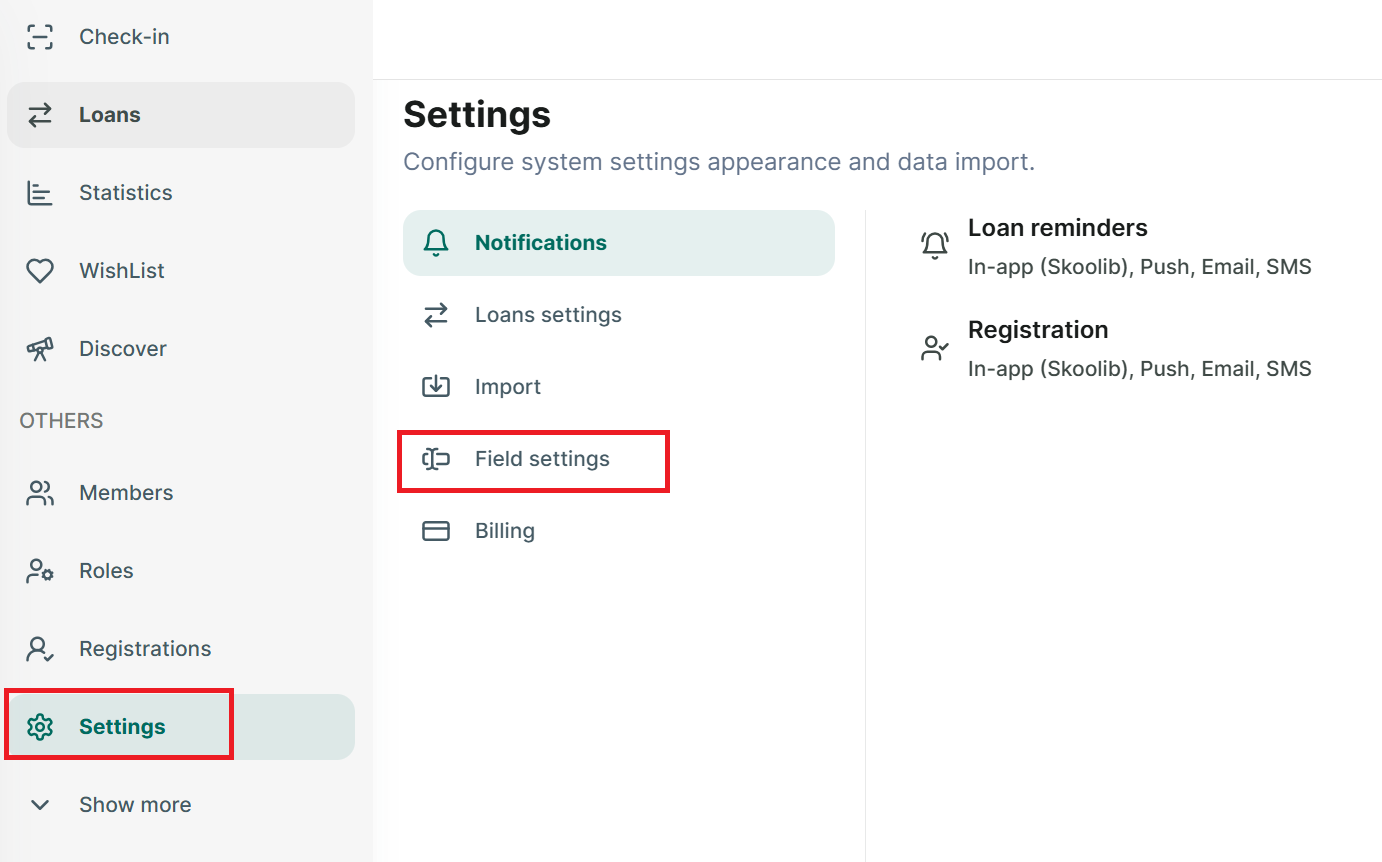Viewport: 1382px width, 862px height.
Task: Click the Loan reminders ringing bell icon
Action: pyautogui.click(x=935, y=246)
